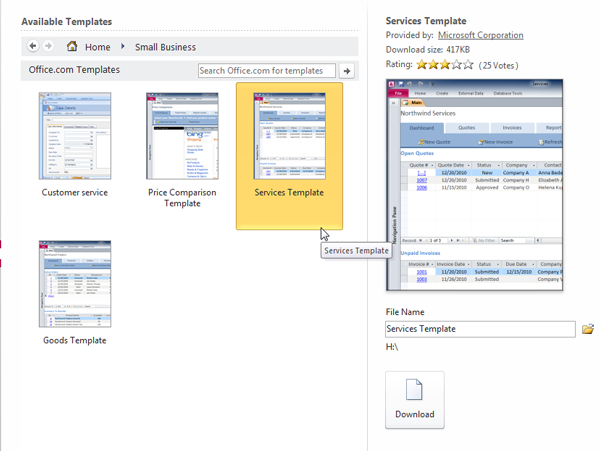This screenshot has height=451, width=600.
Task: Click the Customer service label
Action: tap(75, 192)
